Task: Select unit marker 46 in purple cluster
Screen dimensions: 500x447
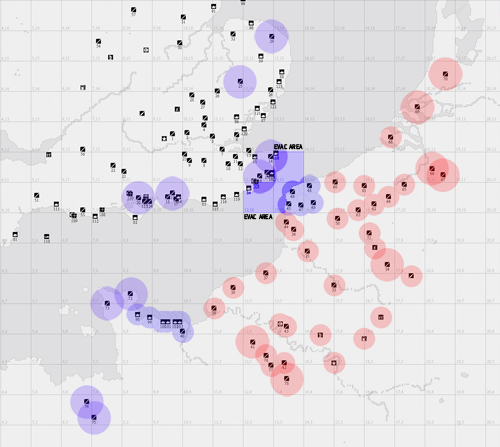Action: tap(292, 192)
